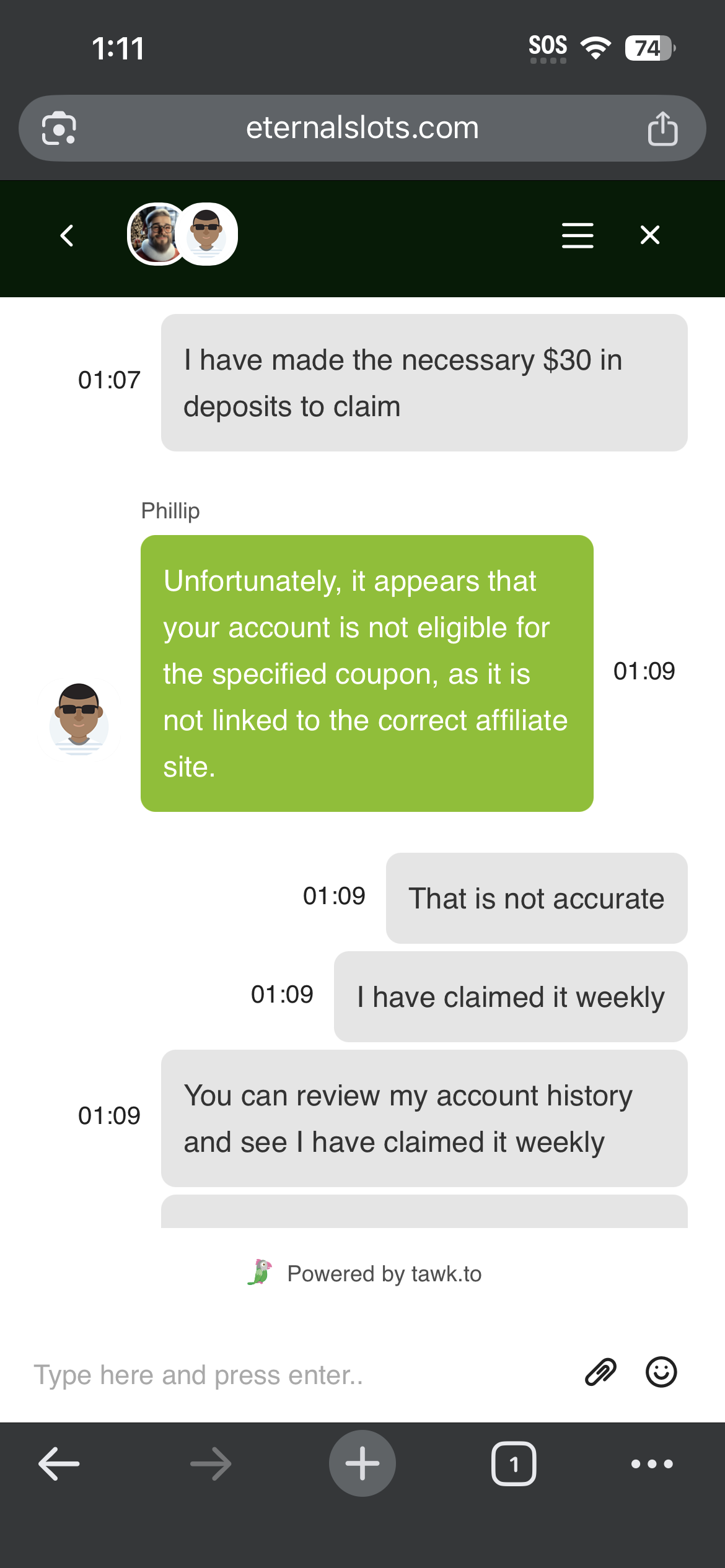Tap Phillip's green affiliate site message
Image resolution: width=725 pixels, height=1568 pixels.
click(x=367, y=673)
